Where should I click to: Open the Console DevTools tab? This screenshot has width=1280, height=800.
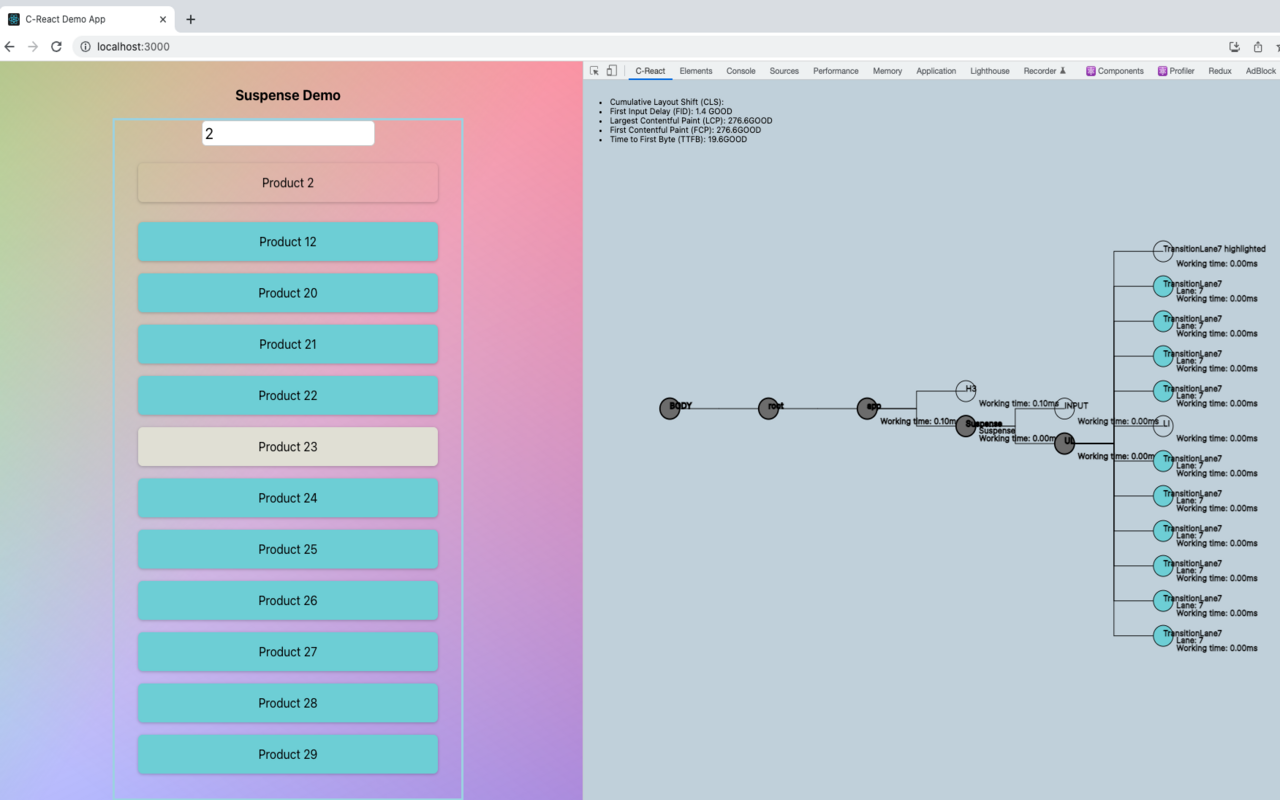[x=741, y=71]
